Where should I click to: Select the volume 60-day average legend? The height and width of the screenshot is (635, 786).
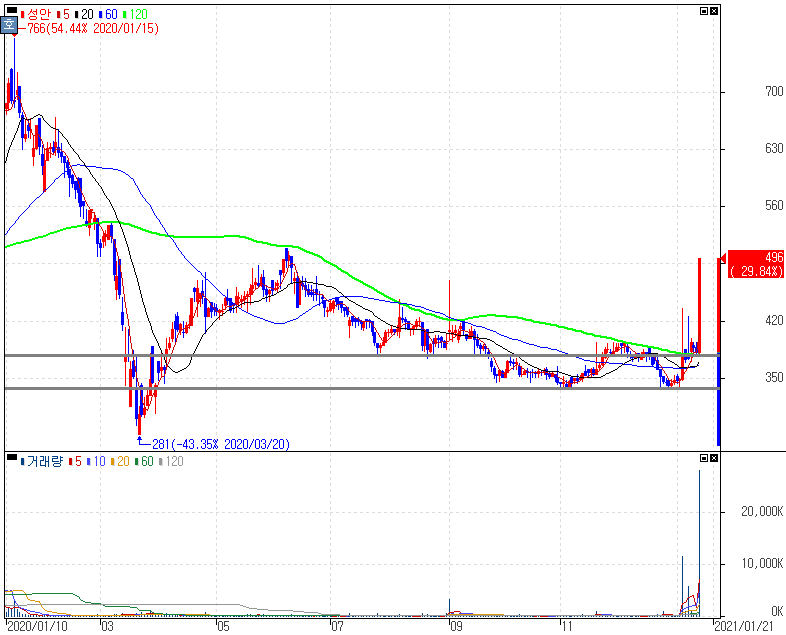[144, 461]
